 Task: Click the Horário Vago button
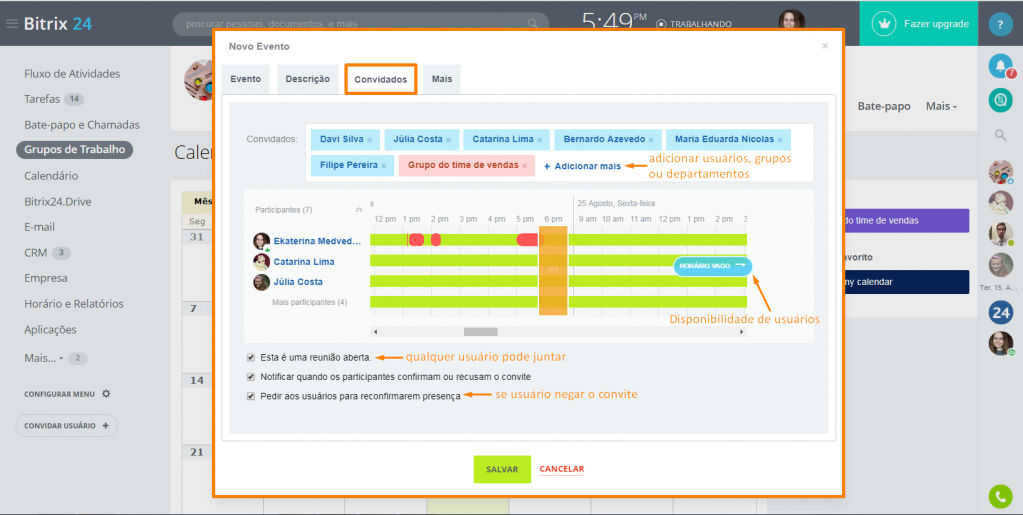[712, 266]
